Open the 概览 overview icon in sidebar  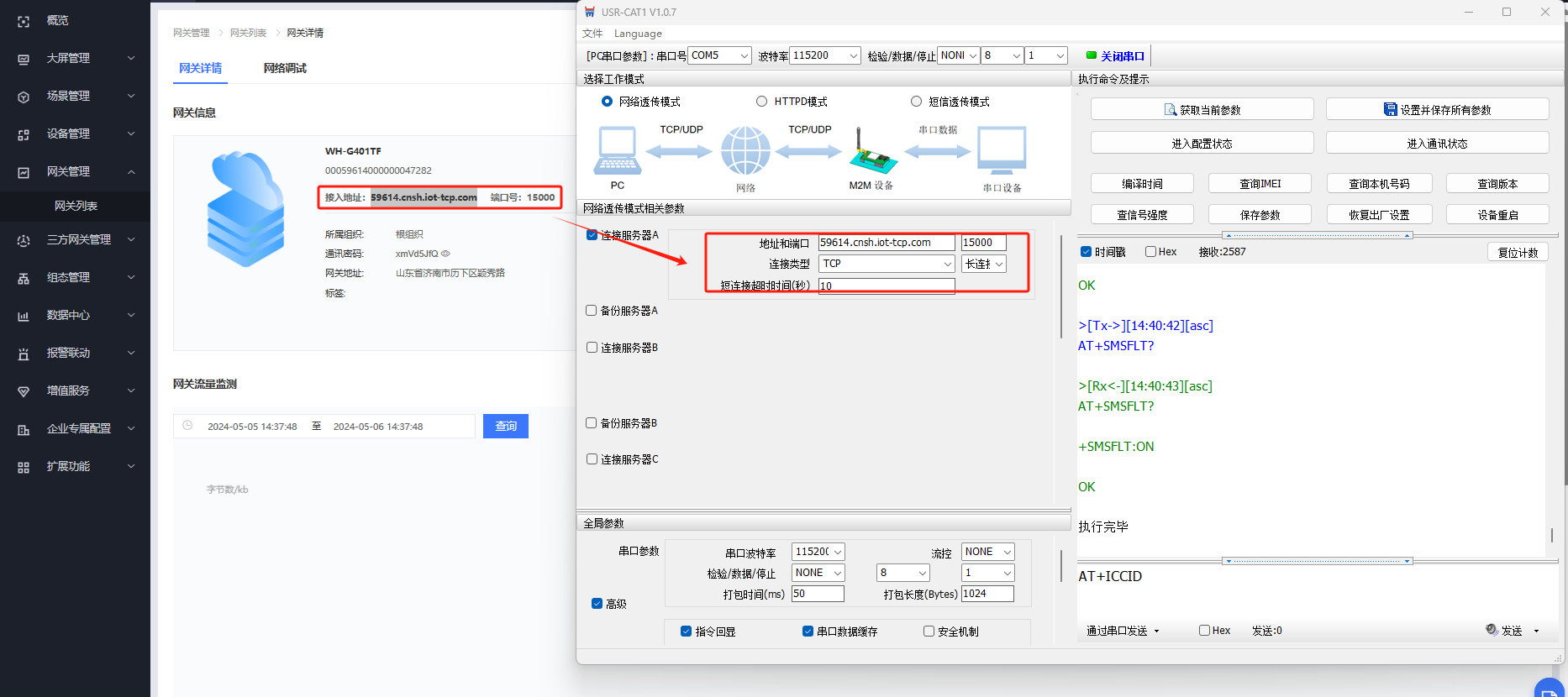pyautogui.click(x=24, y=21)
